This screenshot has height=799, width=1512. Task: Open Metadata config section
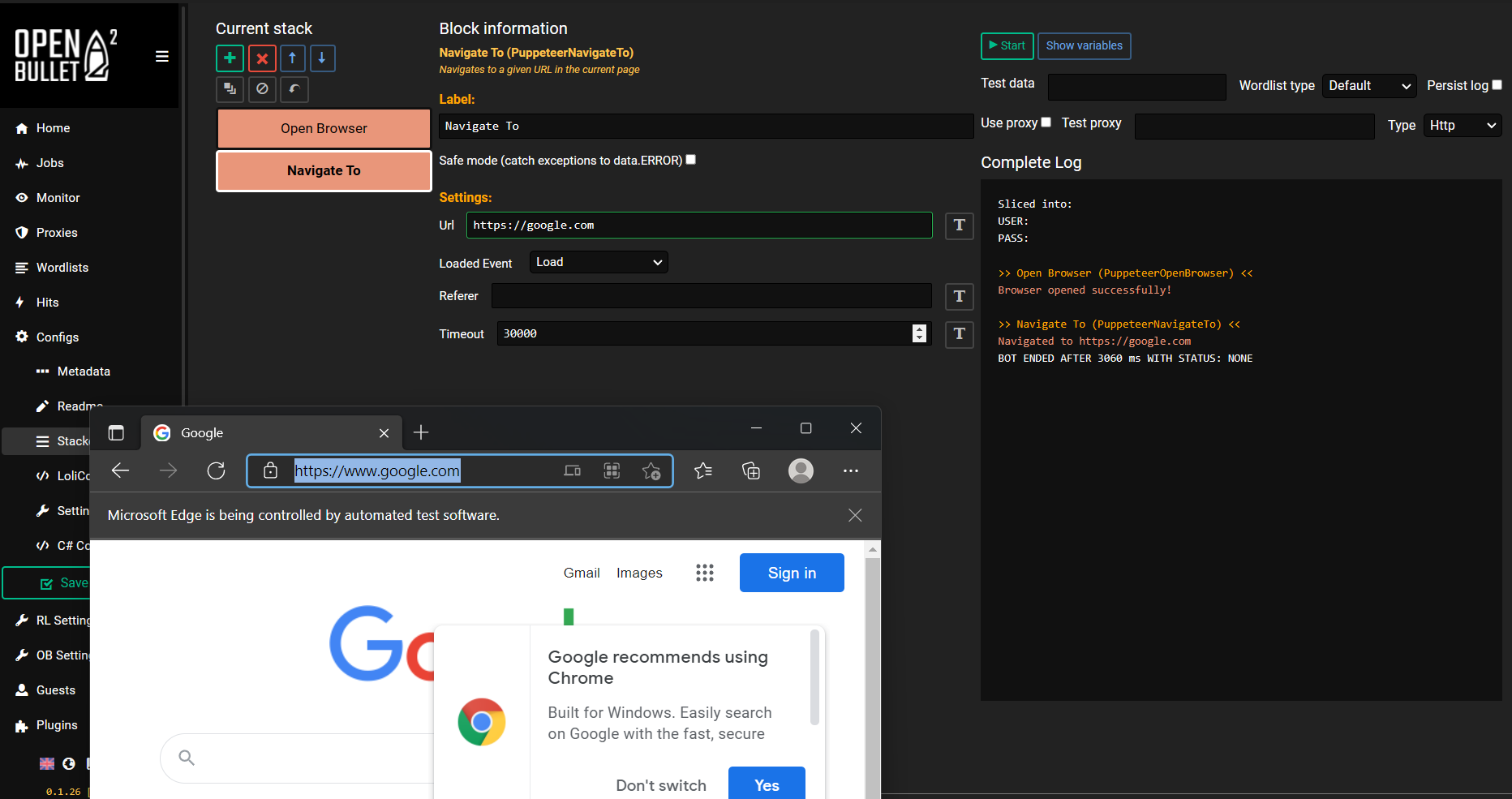84,372
